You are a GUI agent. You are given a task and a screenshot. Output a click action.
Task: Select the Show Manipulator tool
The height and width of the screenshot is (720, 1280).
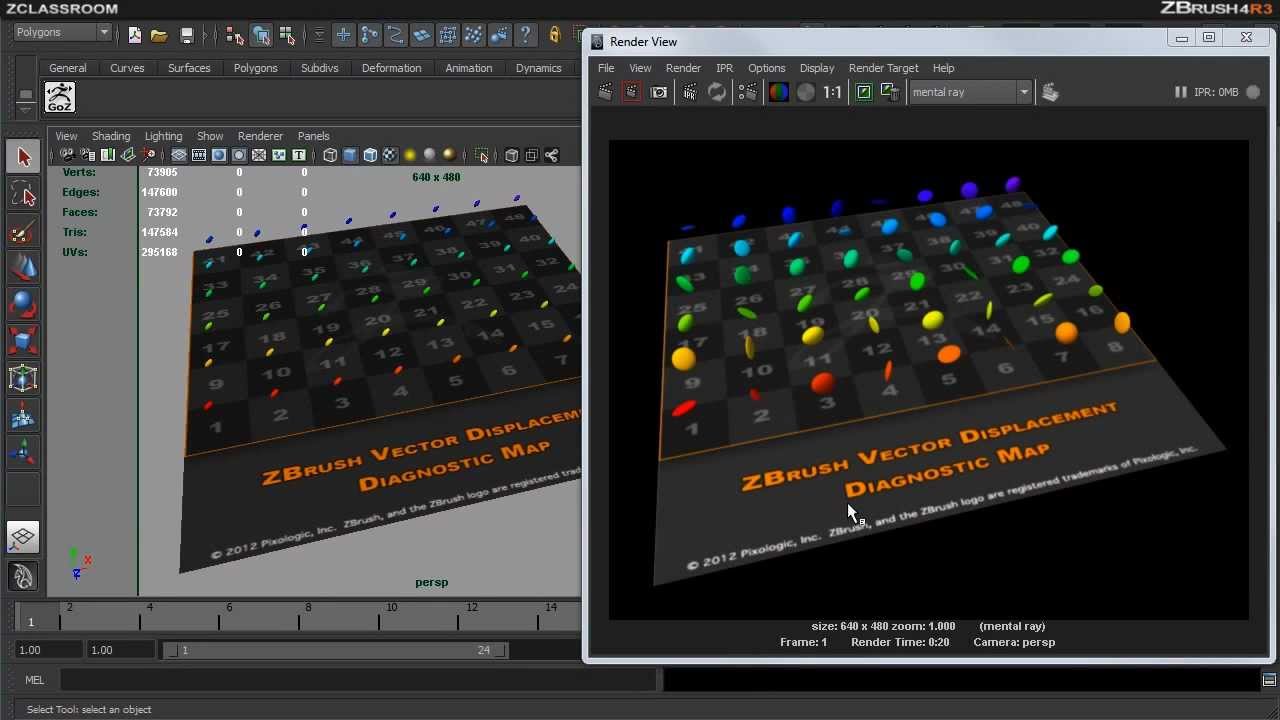24,452
